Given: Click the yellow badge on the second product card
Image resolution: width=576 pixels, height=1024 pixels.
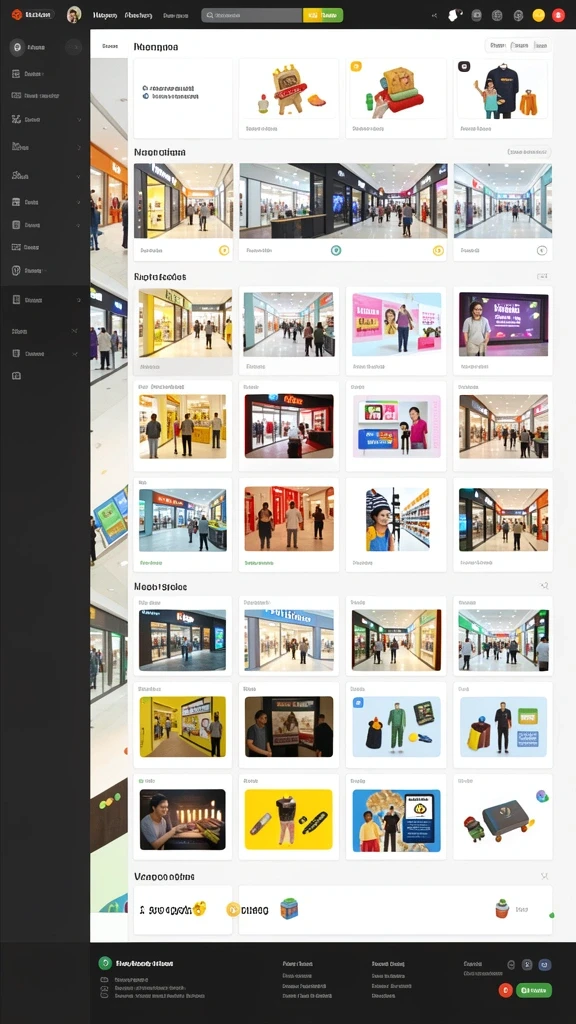Looking at the screenshot, I should tap(356, 66).
